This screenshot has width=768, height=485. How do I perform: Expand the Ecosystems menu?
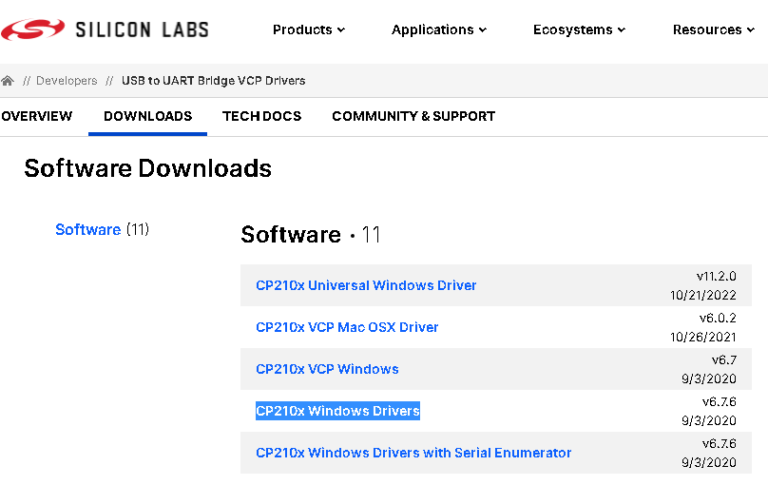pyautogui.click(x=579, y=30)
